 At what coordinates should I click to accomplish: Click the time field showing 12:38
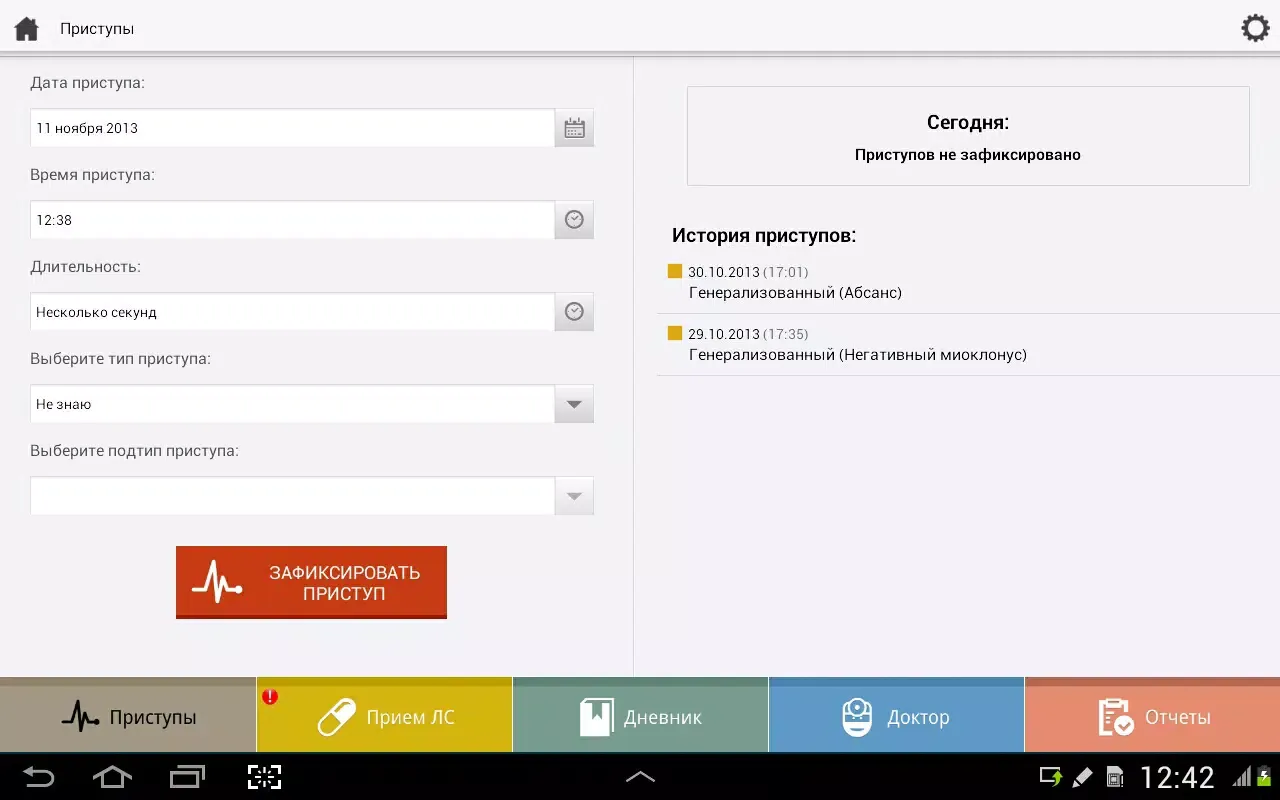point(292,220)
